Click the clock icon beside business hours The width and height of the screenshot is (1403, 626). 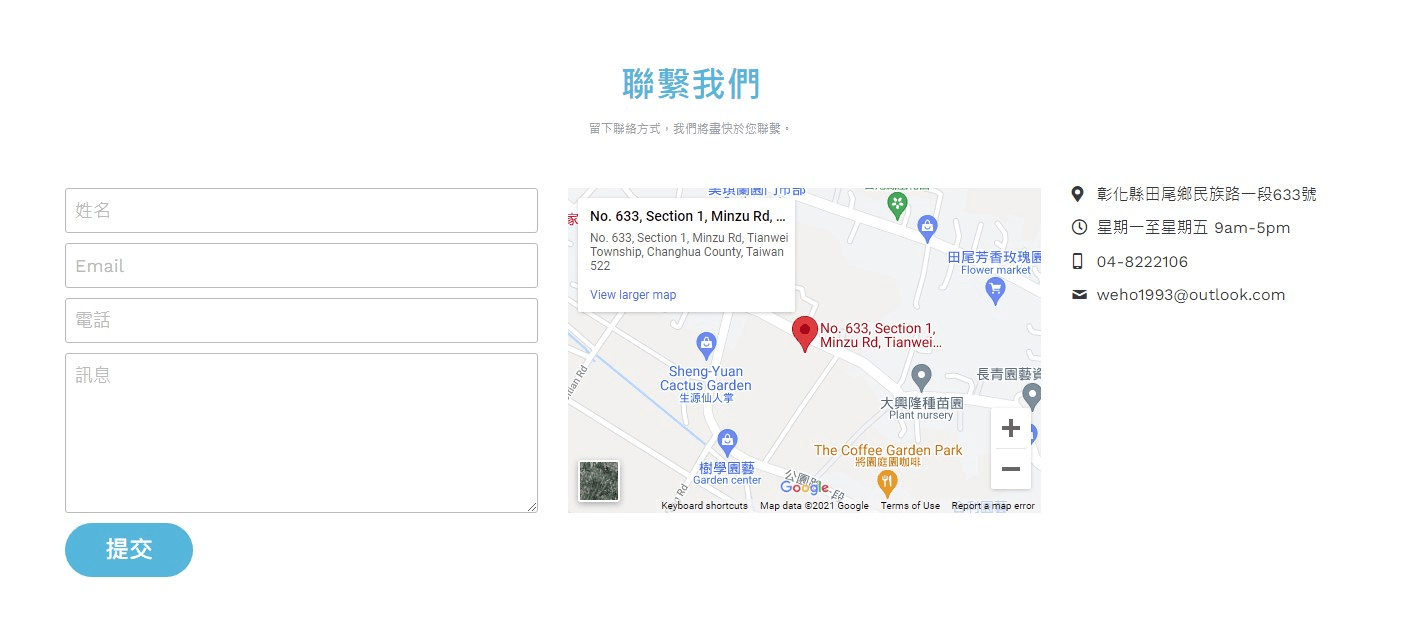click(1079, 227)
